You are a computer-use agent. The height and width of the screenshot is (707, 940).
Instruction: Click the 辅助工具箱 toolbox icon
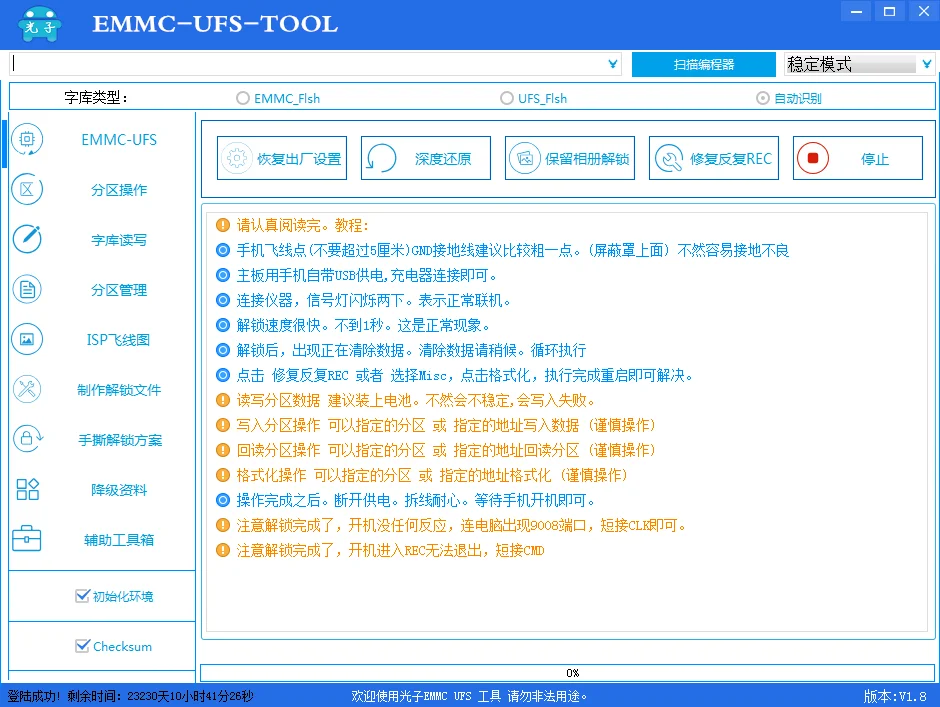coord(27,538)
